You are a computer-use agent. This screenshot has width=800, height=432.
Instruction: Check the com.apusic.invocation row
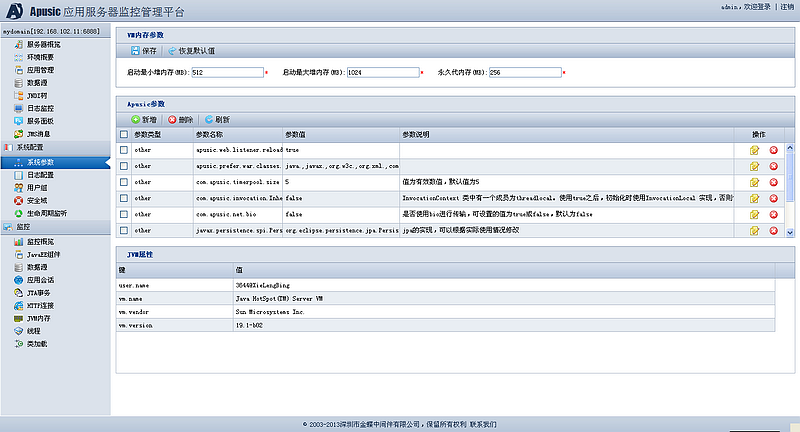tap(123, 198)
